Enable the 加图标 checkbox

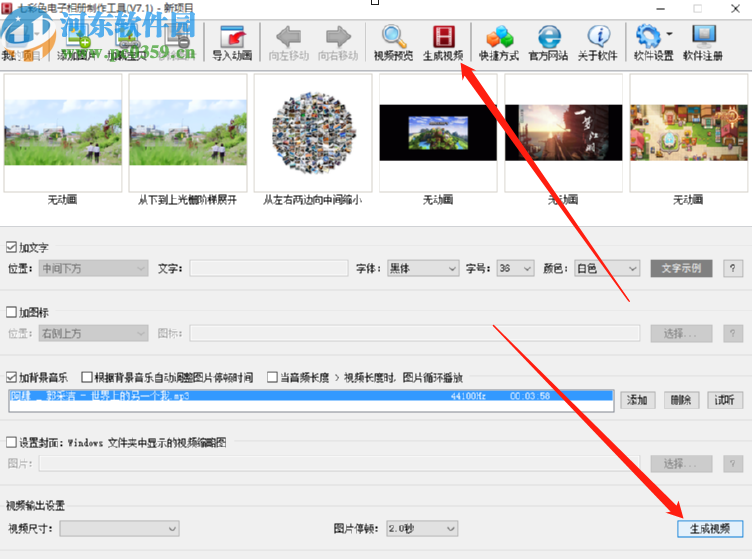pos(11,312)
